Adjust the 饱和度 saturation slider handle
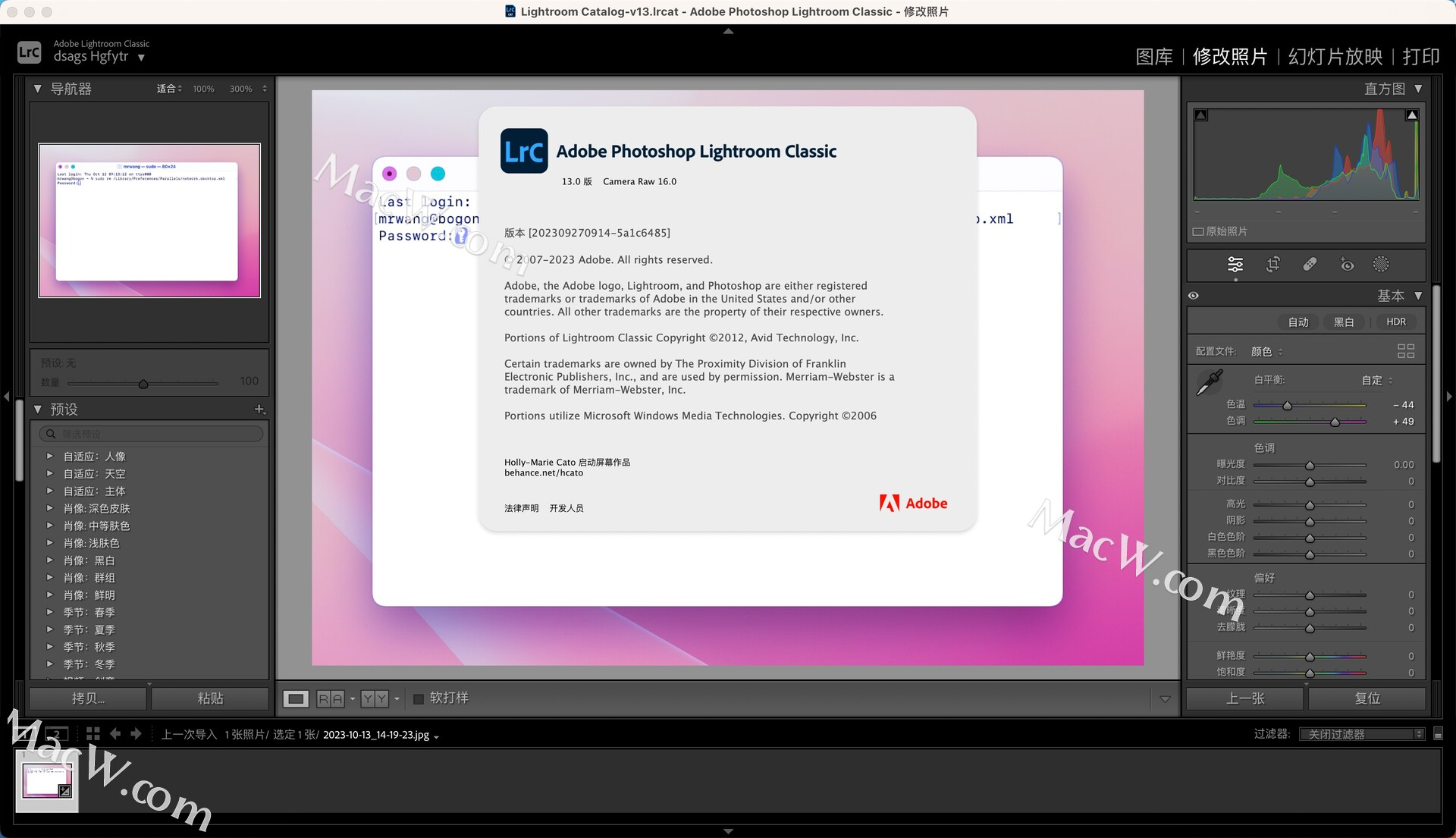 point(1310,673)
